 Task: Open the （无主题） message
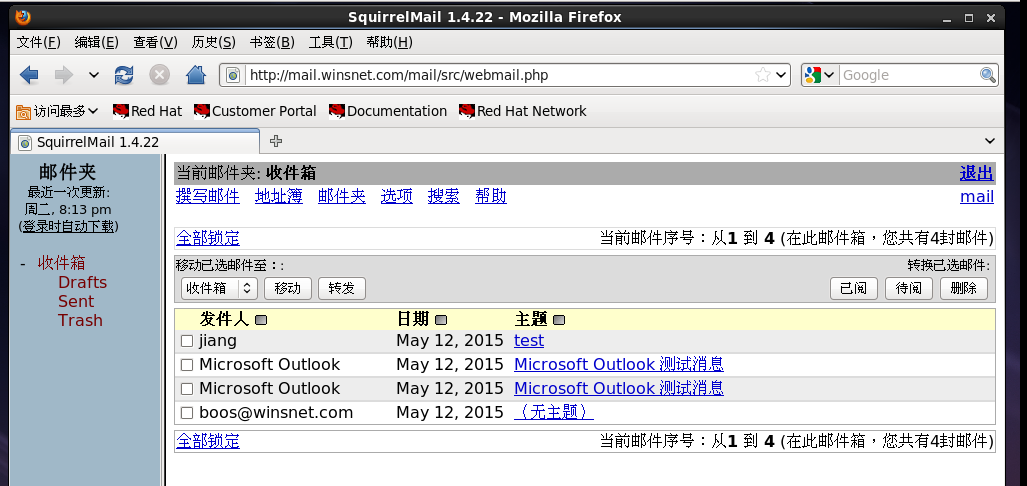tap(554, 413)
